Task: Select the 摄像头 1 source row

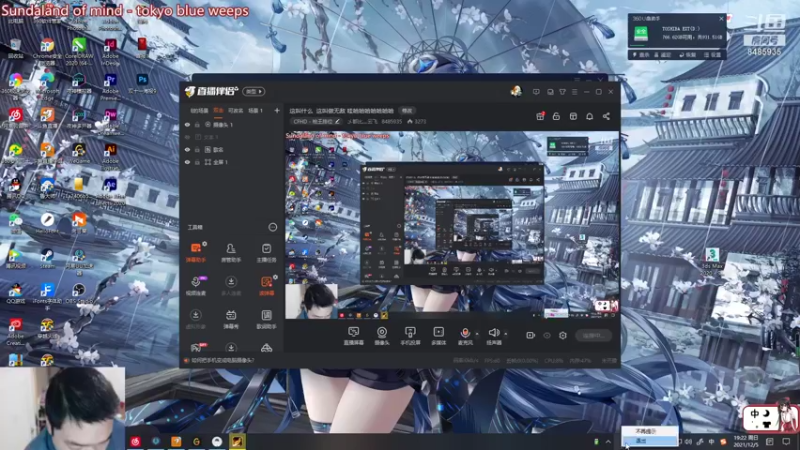Action: coord(233,124)
